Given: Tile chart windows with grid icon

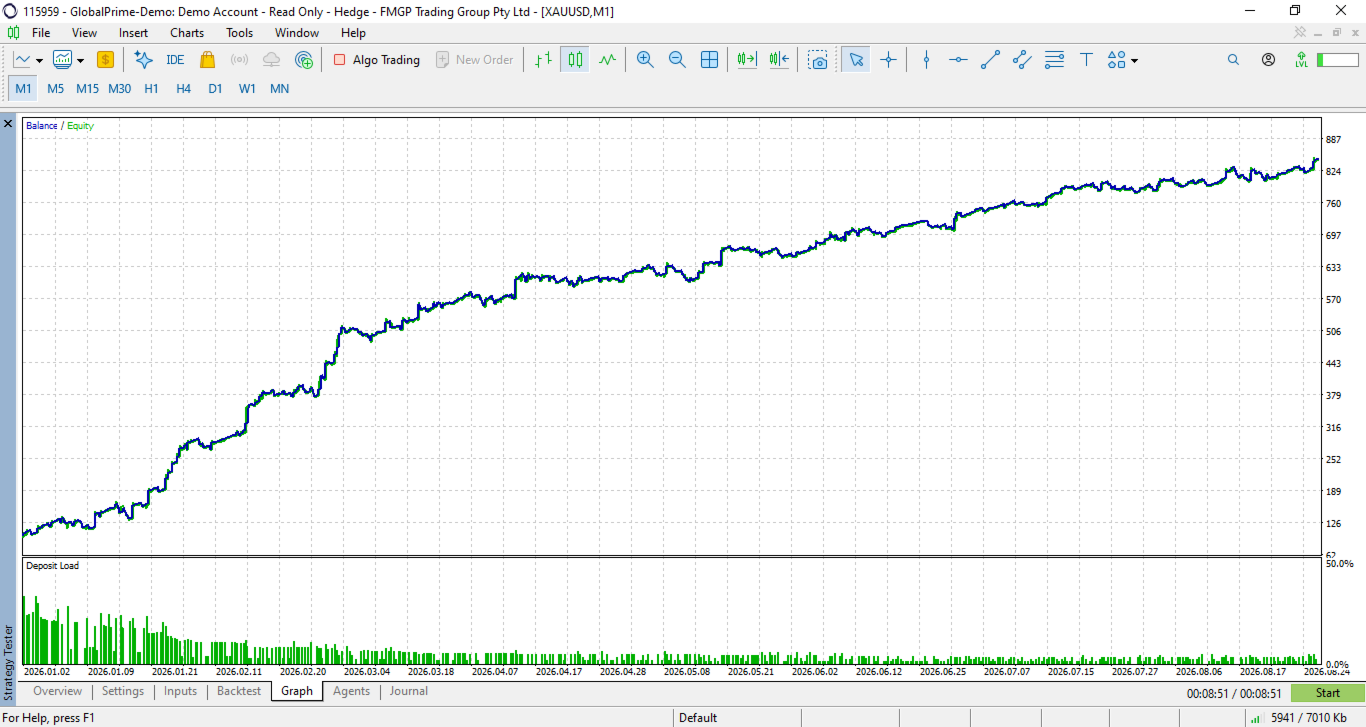Looking at the screenshot, I should coord(709,60).
